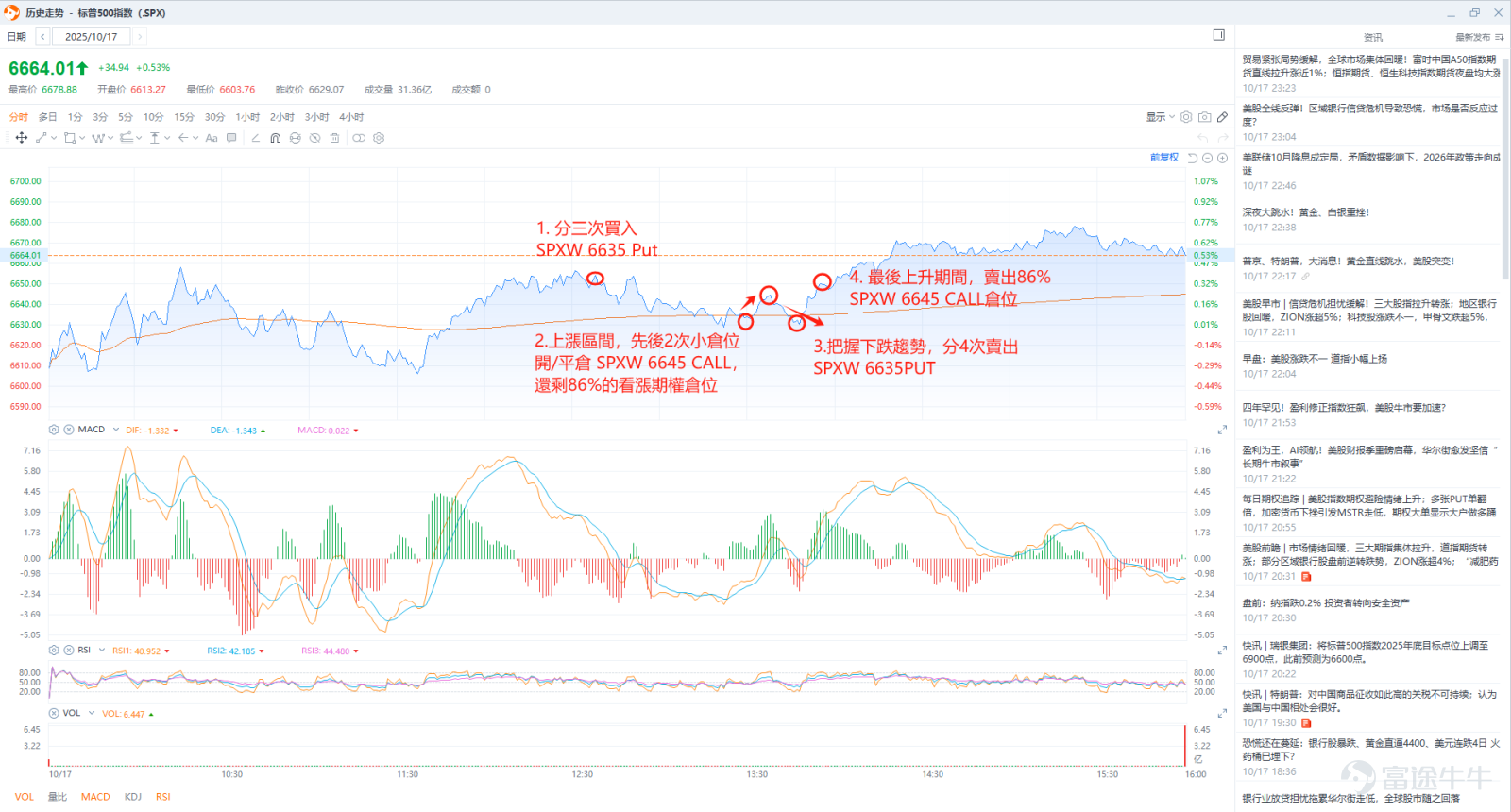Remove the VOL indicator panel
This screenshot has width=1511, height=812.
[x=54, y=713]
